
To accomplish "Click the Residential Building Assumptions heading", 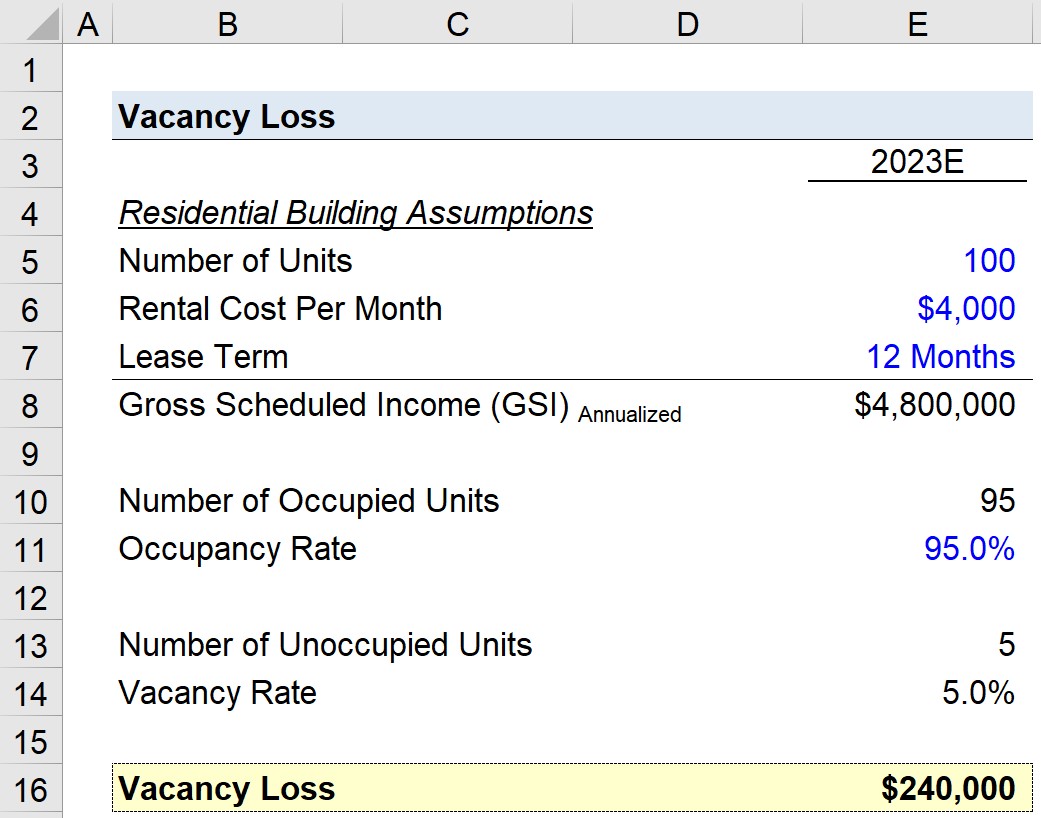I will (355, 213).
